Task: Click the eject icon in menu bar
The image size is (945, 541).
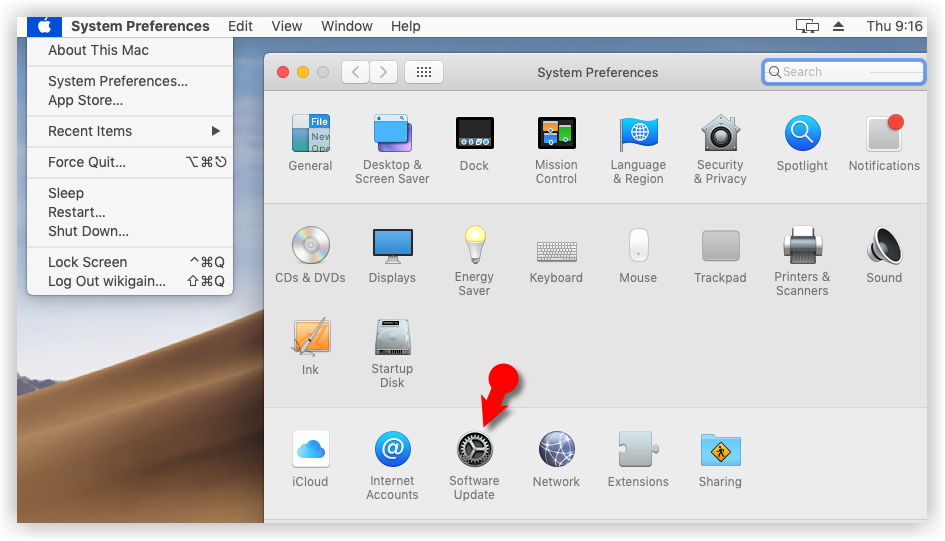Action: click(x=838, y=27)
